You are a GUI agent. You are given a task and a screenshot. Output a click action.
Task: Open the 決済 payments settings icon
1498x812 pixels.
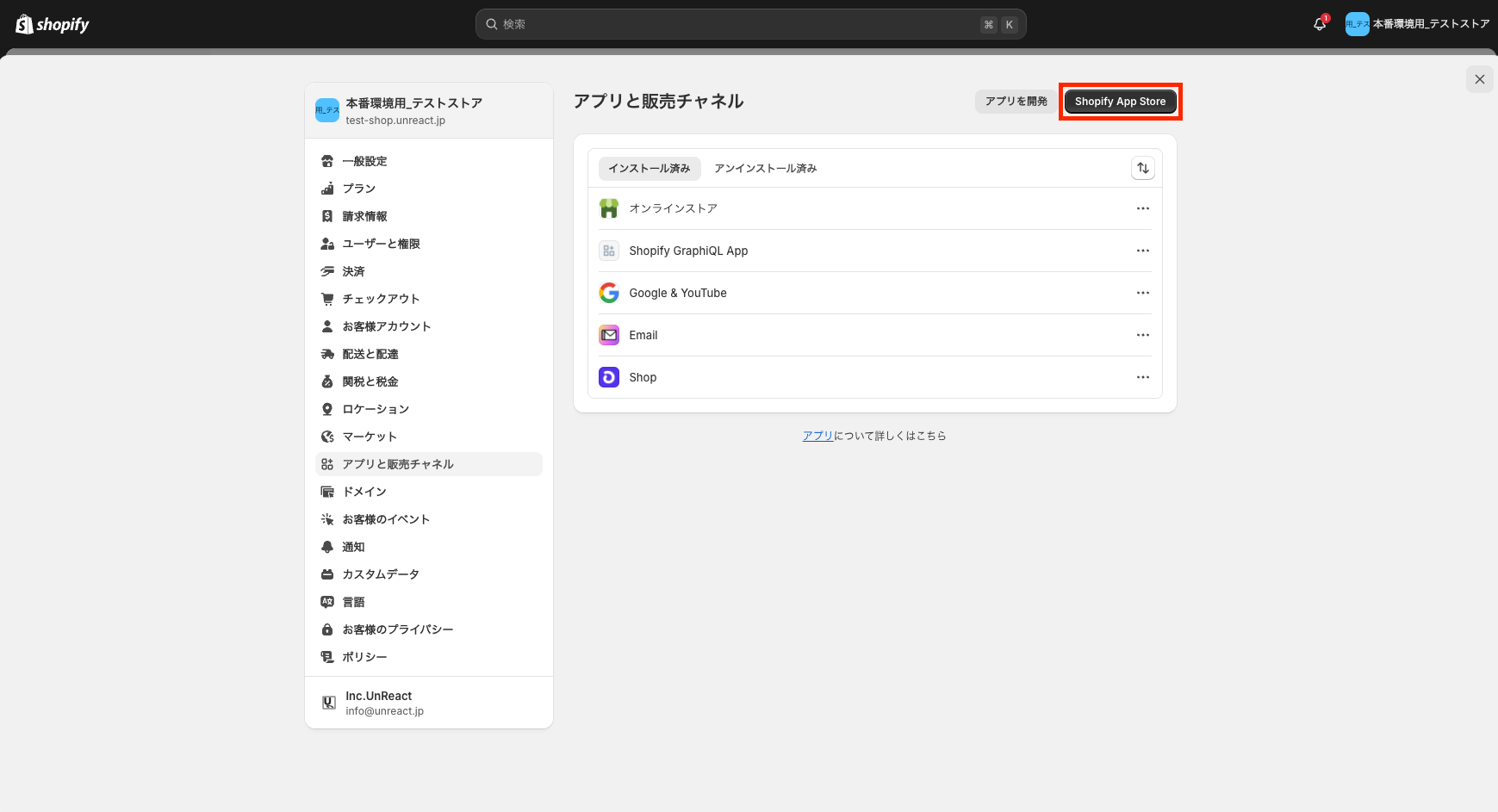pyautogui.click(x=327, y=270)
